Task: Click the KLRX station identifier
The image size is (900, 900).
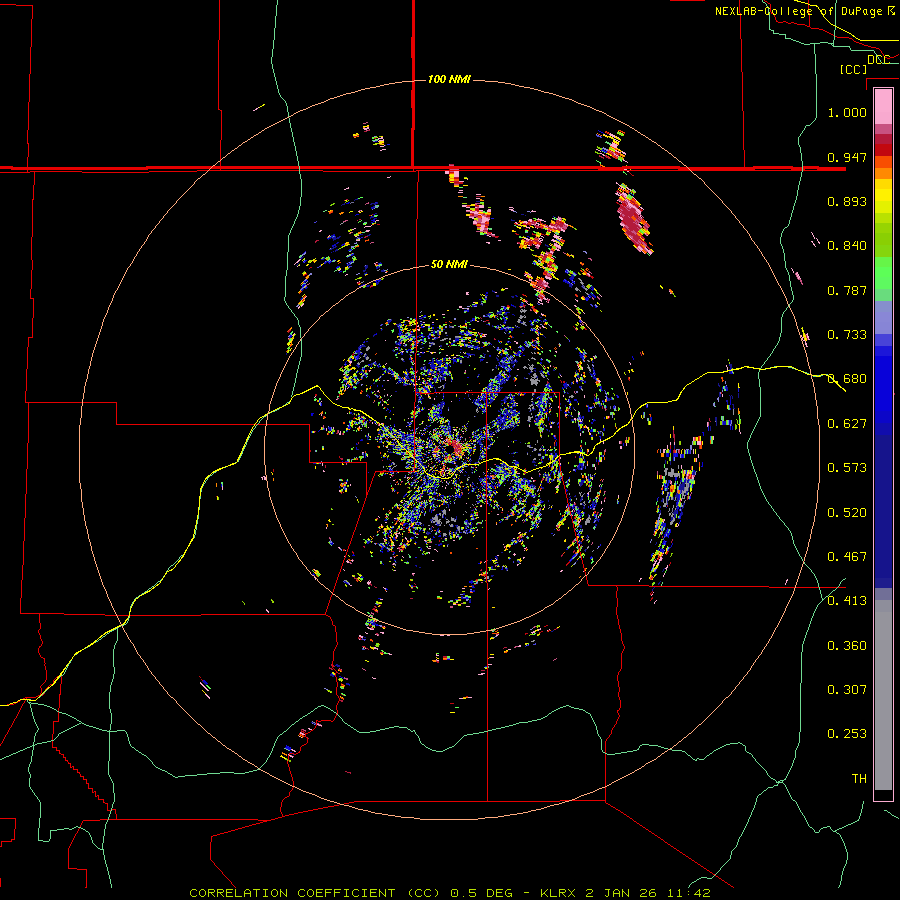Action: (x=558, y=893)
